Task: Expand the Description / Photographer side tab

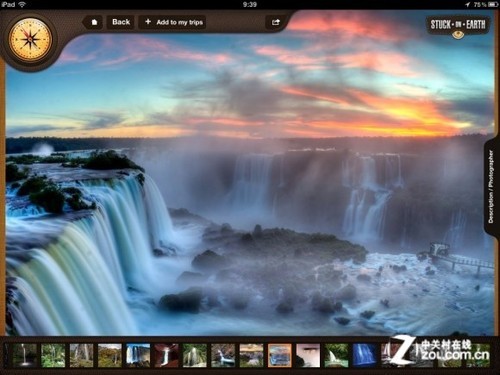Action: [x=491, y=186]
